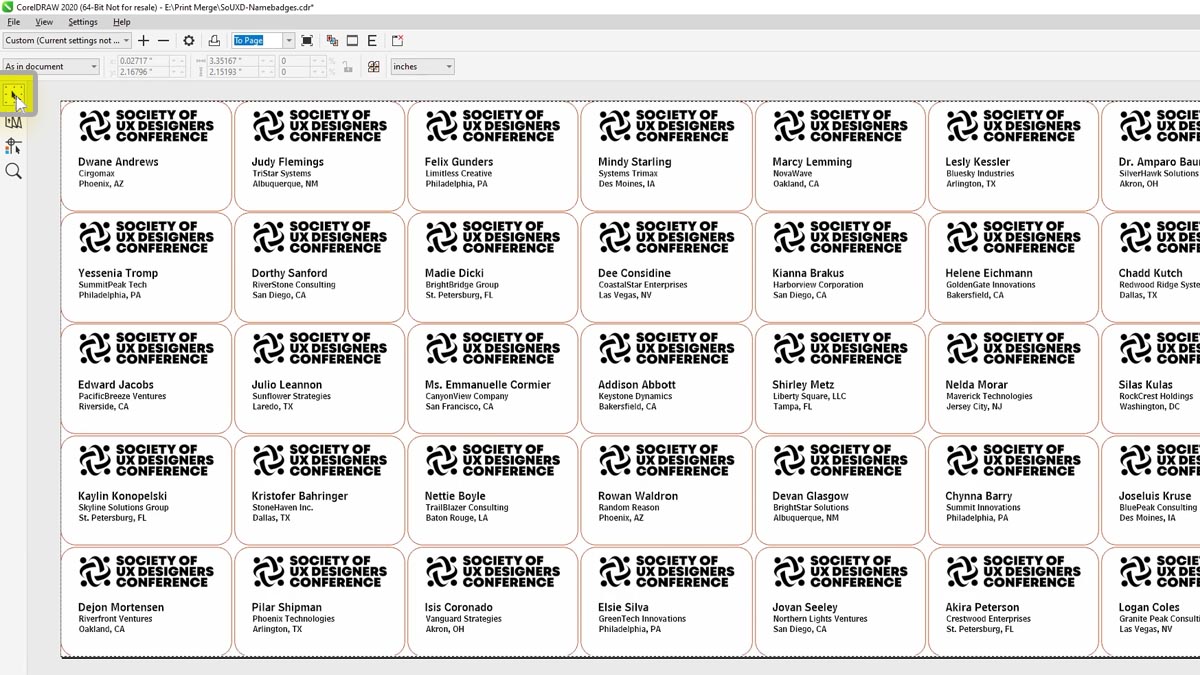Toggle Enable Color Separations

point(332,41)
